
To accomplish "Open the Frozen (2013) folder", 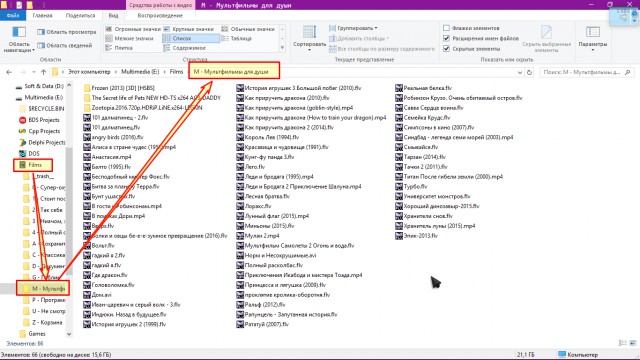I will [x=119, y=88].
